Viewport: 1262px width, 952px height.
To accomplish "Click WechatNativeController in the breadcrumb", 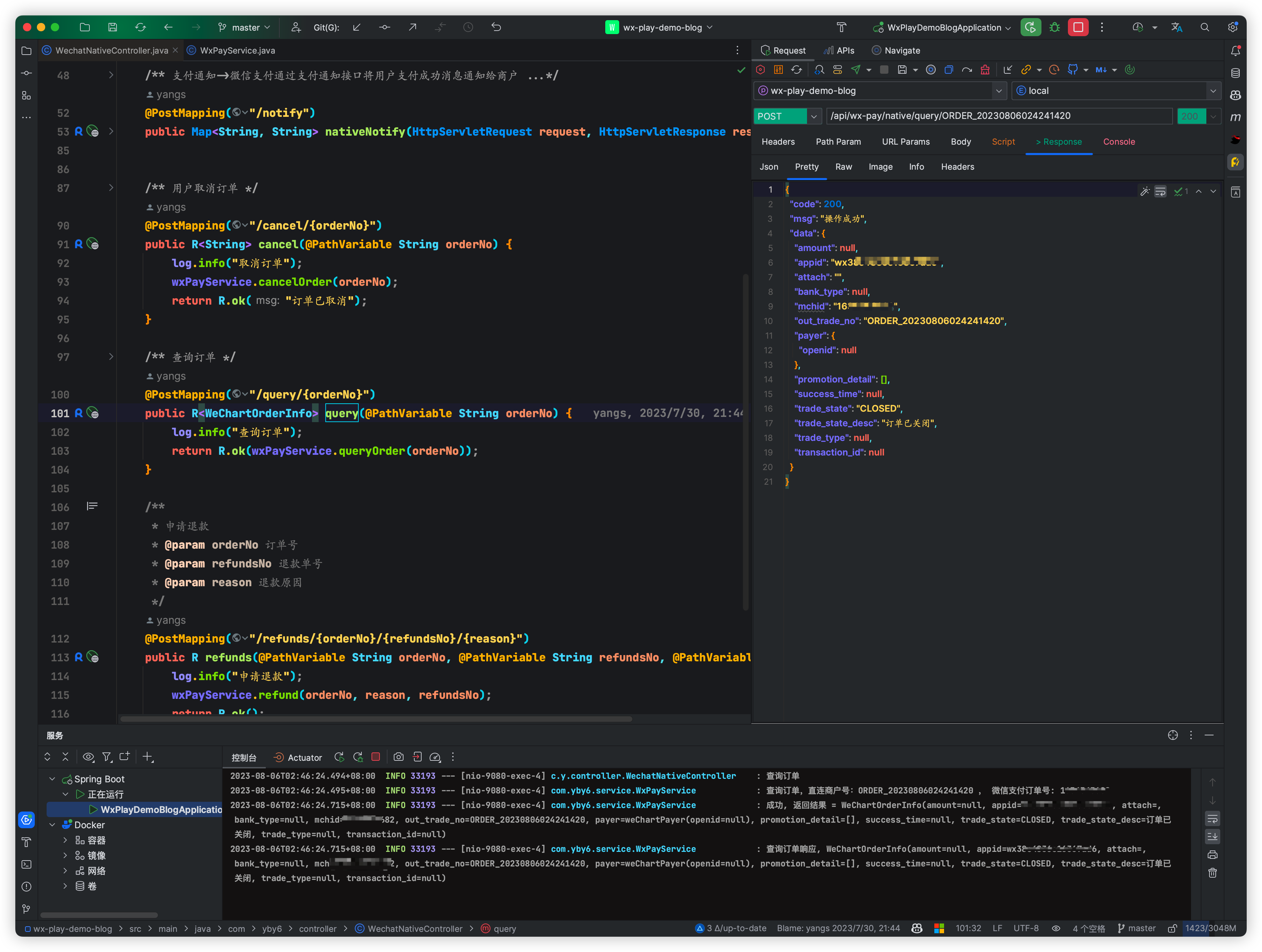I will click(x=415, y=929).
